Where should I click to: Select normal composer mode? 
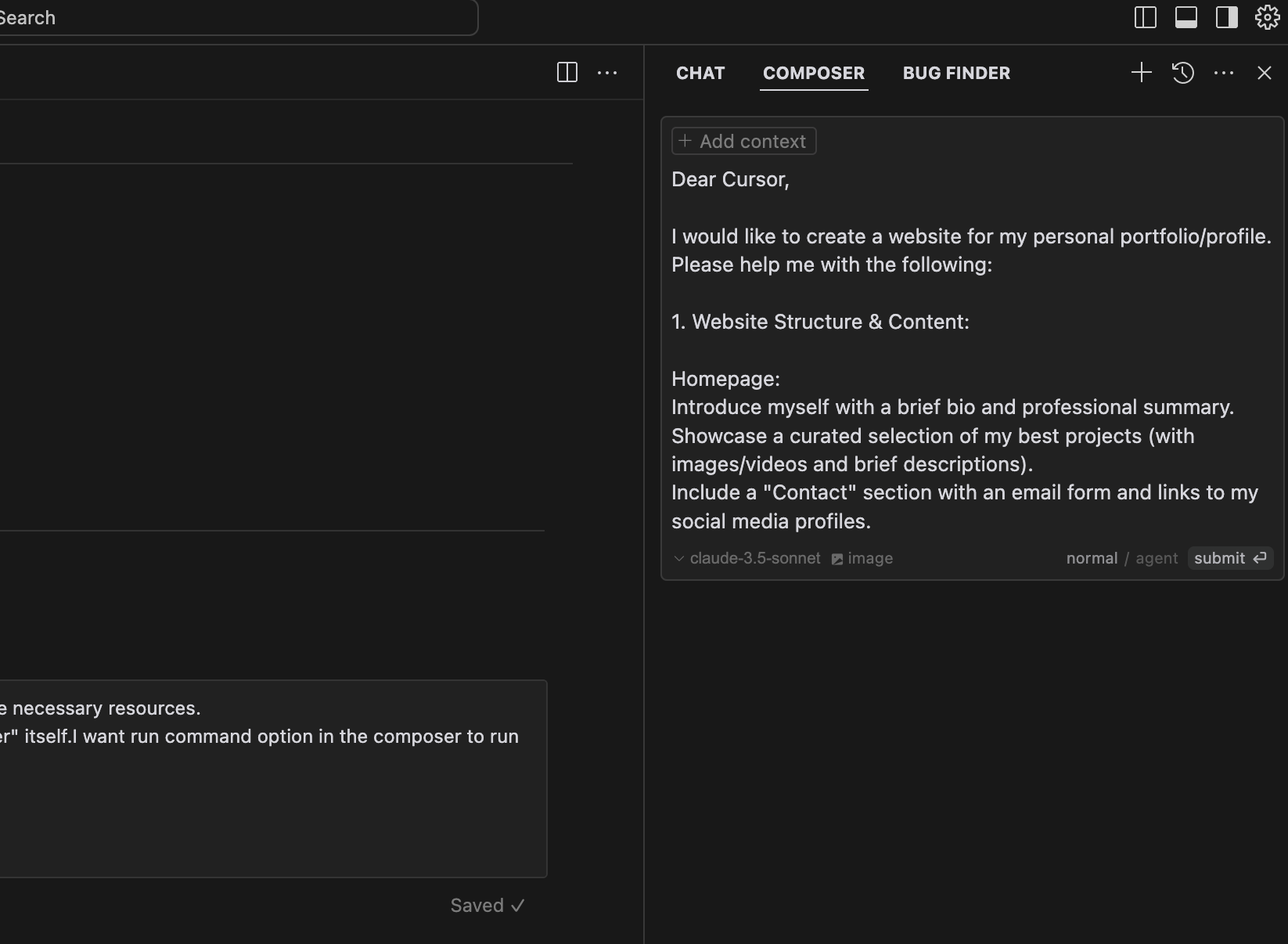click(1092, 558)
